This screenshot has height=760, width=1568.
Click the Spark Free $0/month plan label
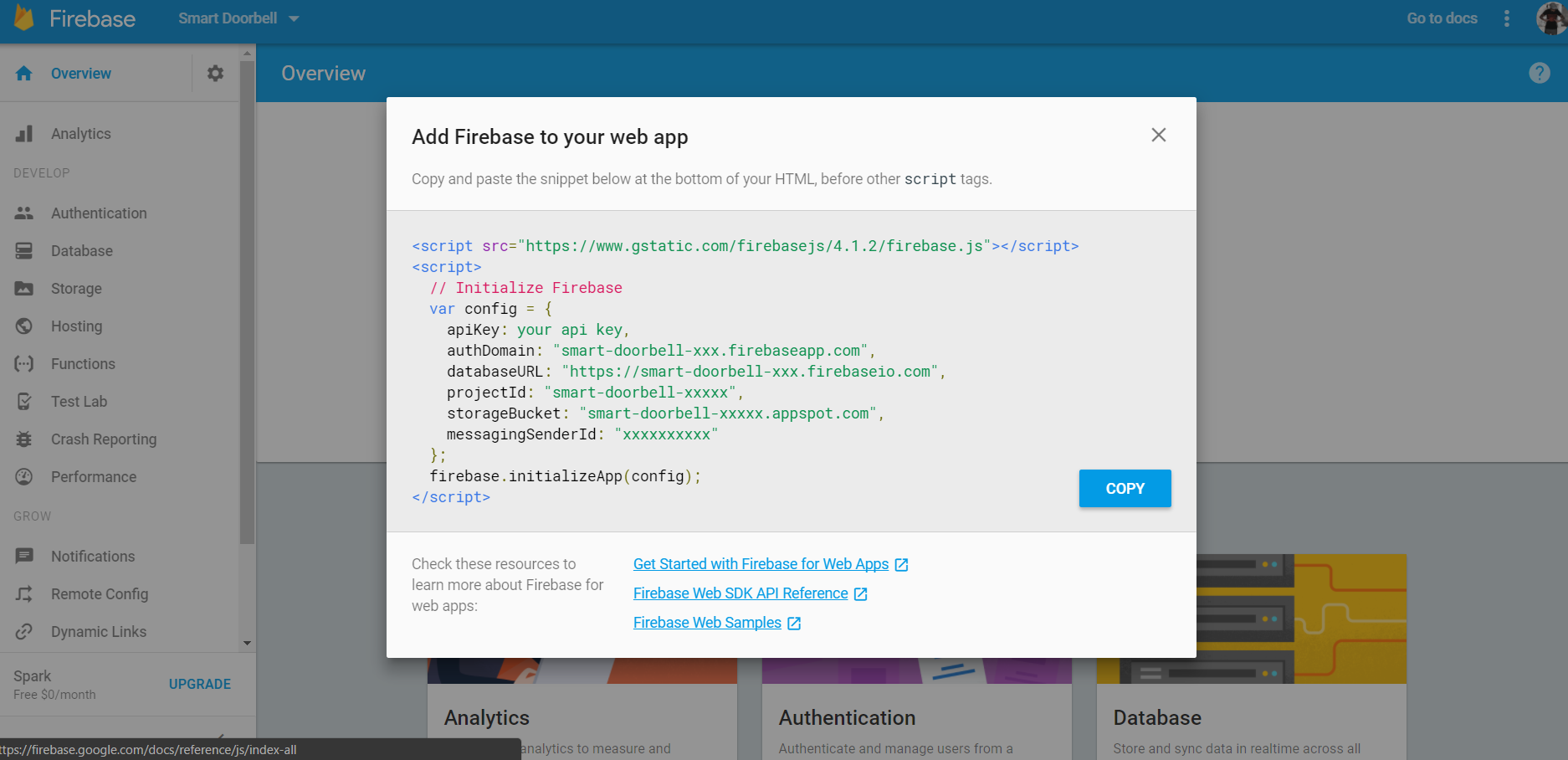point(54,685)
